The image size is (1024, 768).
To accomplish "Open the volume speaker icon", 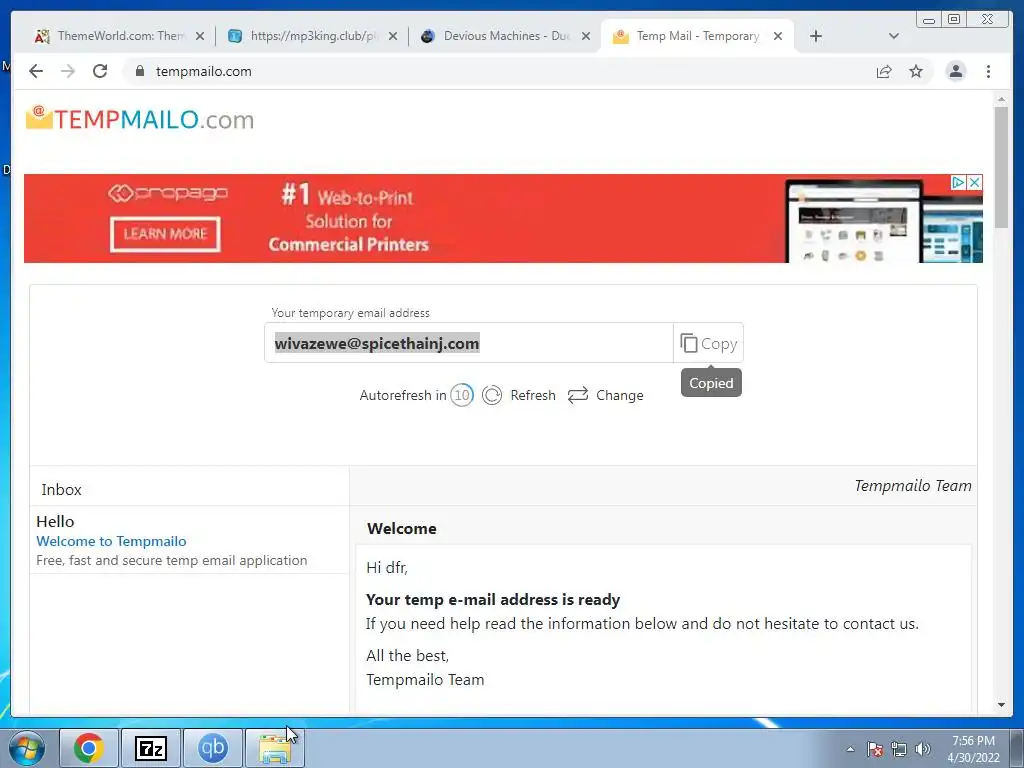I will tap(922, 749).
